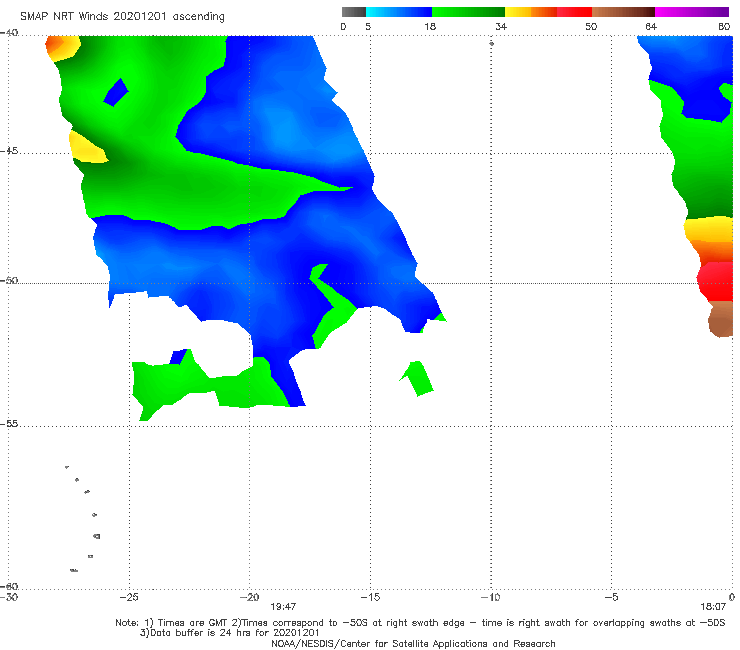Click the red segment of the color bar
Screen dimensions: 740x650
(574, 12)
